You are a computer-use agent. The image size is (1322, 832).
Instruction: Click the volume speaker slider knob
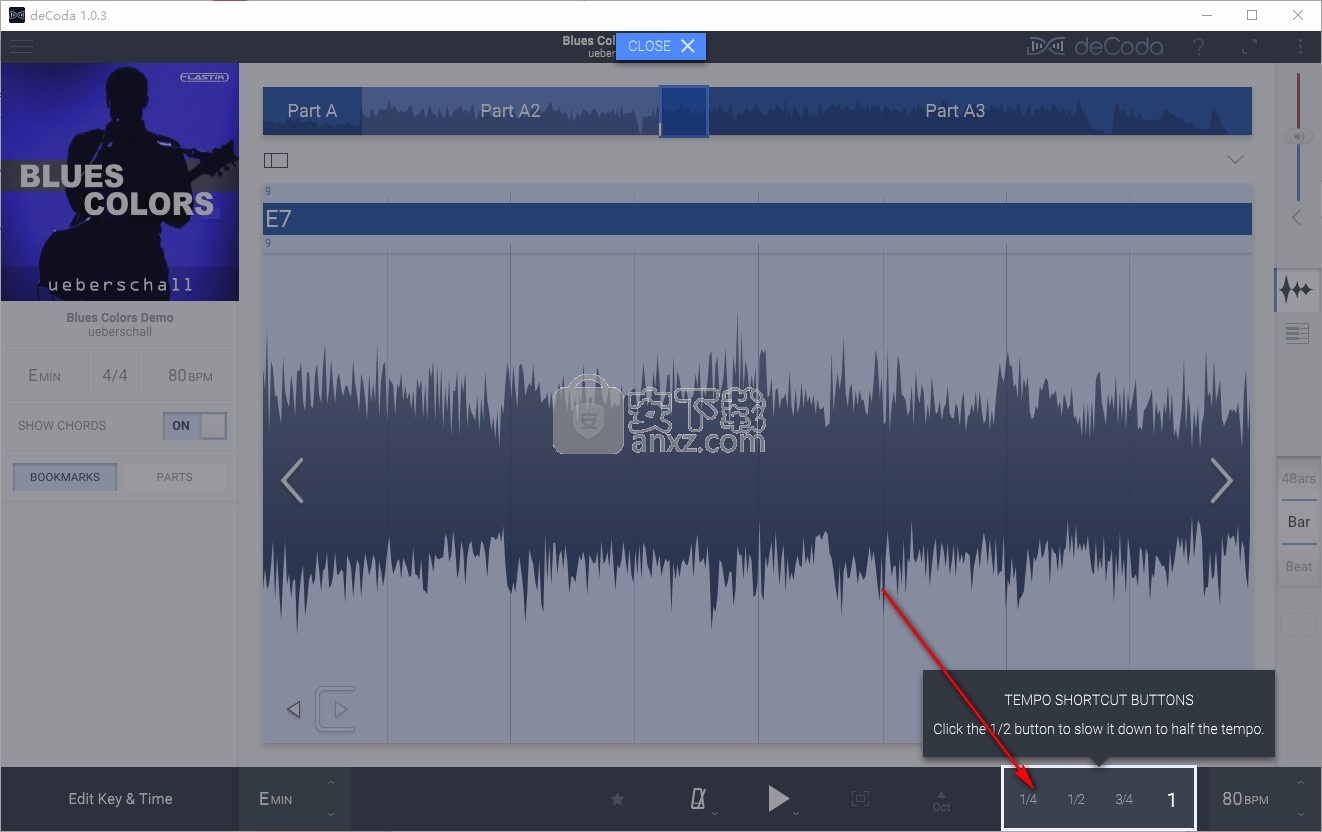[1298, 137]
